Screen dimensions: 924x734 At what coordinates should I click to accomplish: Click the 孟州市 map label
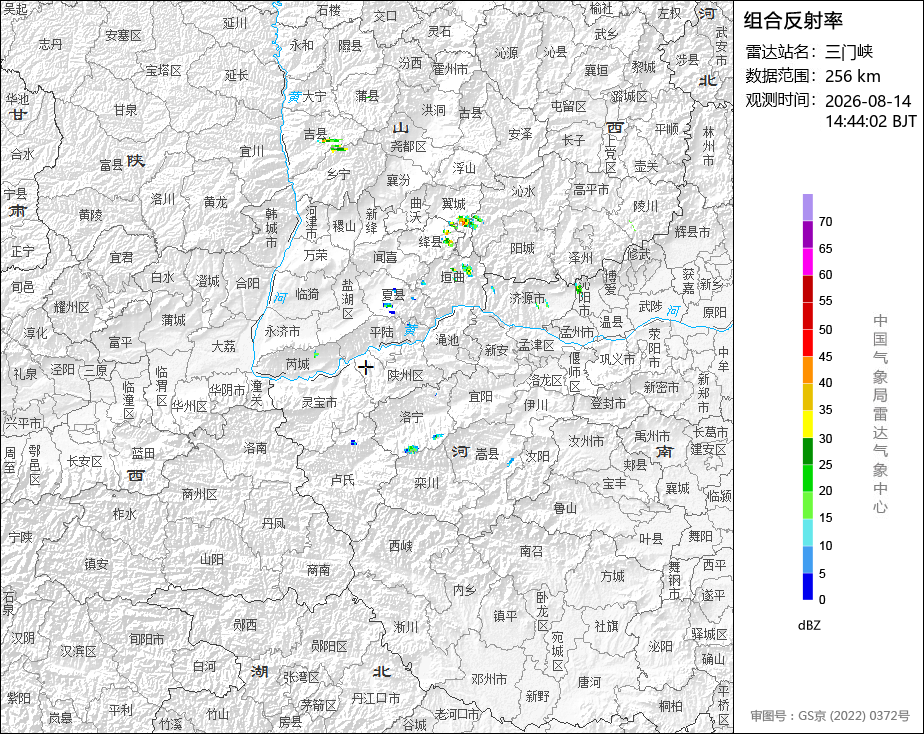click(577, 333)
